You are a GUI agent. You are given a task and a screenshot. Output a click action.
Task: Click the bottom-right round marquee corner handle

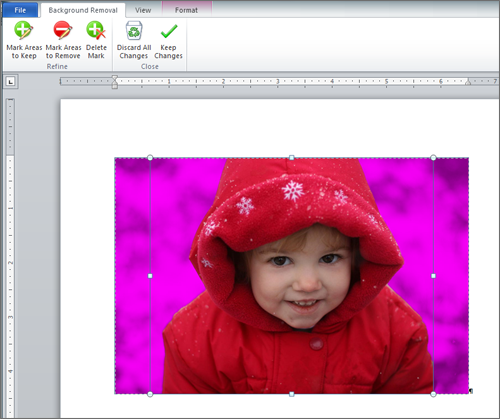pyautogui.click(x=433, y=394)
